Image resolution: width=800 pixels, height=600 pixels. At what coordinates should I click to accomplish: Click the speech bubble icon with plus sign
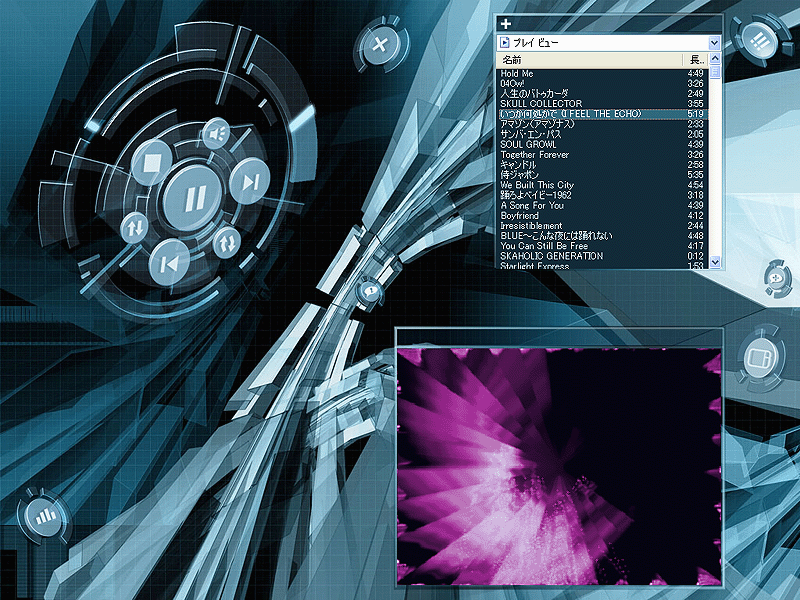pos(776,278)
